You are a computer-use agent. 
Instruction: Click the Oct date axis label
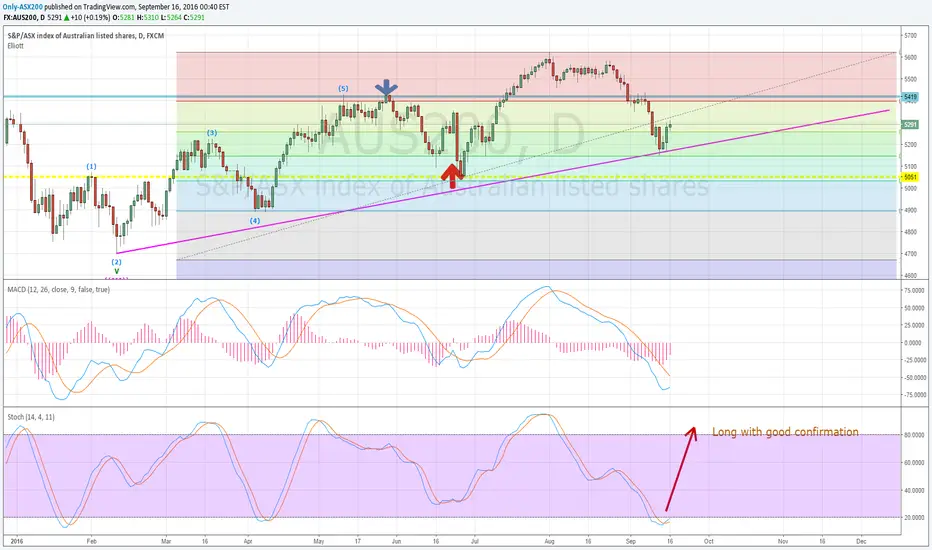(x=709, y=542)
